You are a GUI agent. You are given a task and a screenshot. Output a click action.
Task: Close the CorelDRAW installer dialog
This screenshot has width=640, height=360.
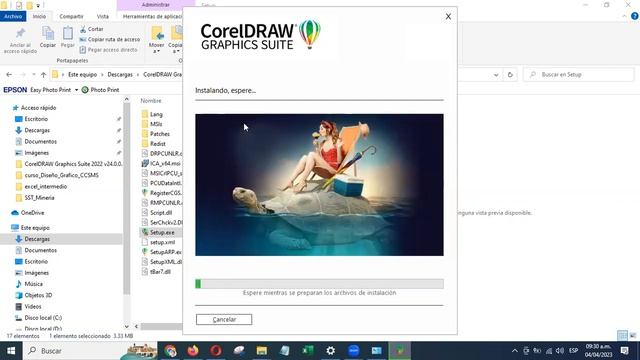coord(448,16)
